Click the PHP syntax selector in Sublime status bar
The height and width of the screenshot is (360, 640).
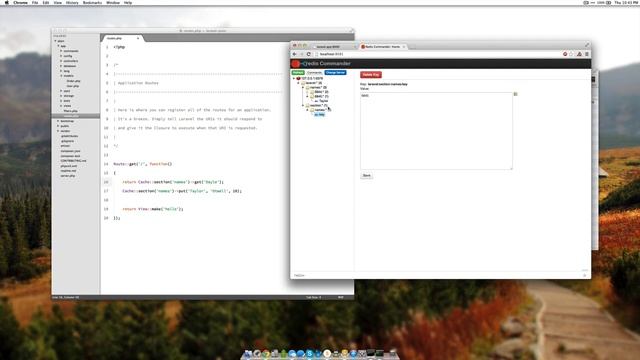pyautogui.click(x=340, y=297)
